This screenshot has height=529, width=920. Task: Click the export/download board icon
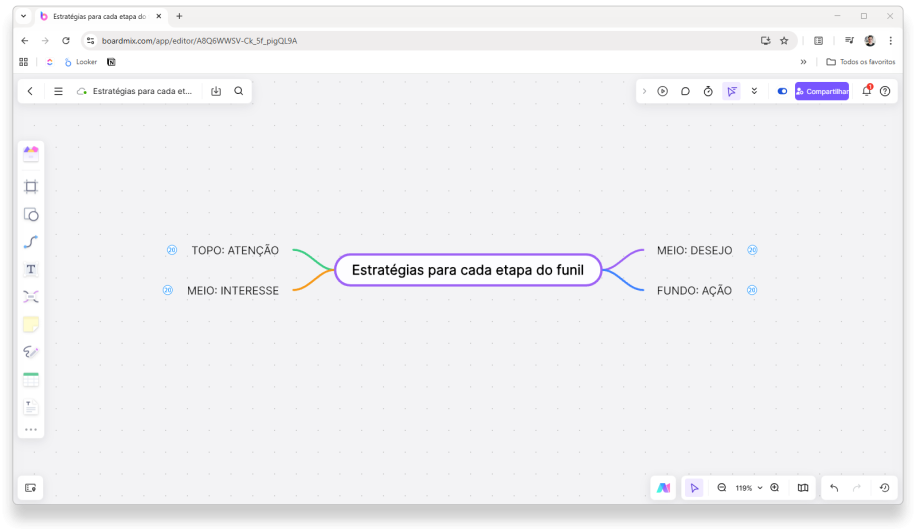pos(216,91)
